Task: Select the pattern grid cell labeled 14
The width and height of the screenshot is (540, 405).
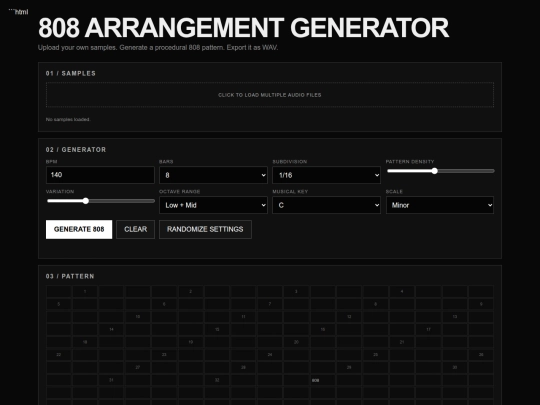Action: (x=112, y=330)
